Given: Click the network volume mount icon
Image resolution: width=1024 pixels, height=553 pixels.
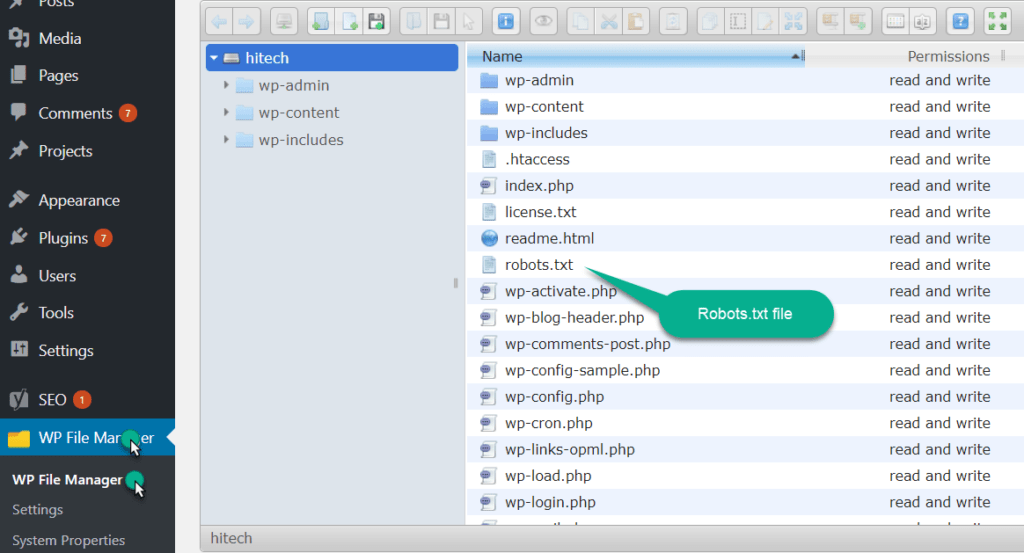Looking at the screenshot, I should (284, 22).
